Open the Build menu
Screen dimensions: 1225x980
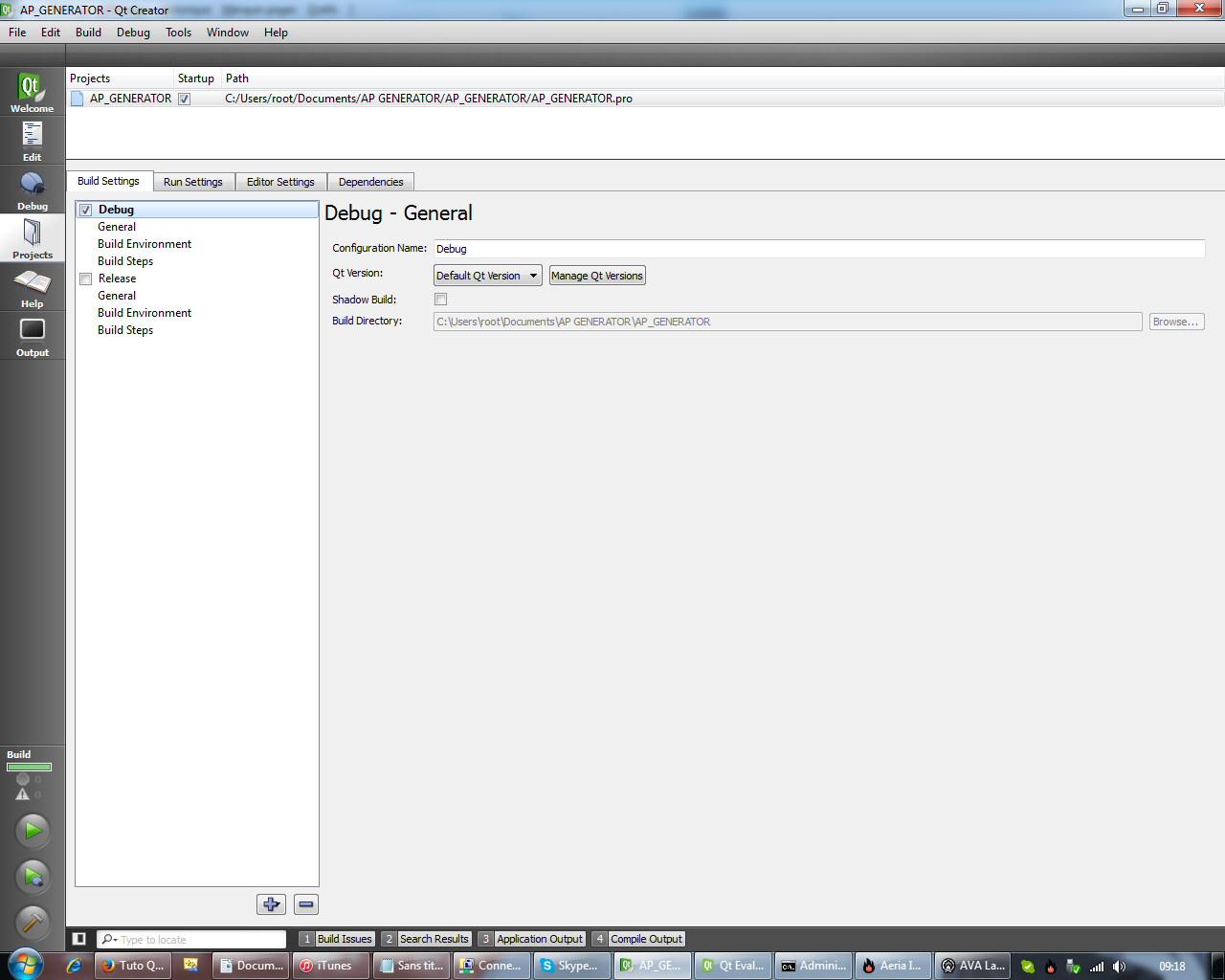click(x=88, y=33)
